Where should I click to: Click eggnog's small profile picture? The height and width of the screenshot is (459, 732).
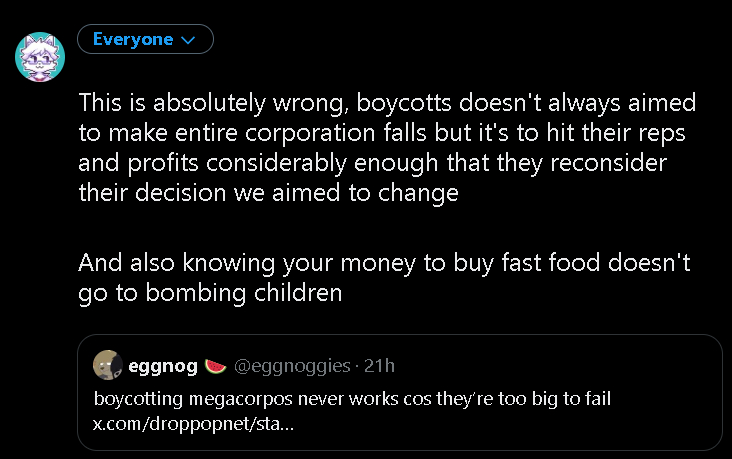107,365
